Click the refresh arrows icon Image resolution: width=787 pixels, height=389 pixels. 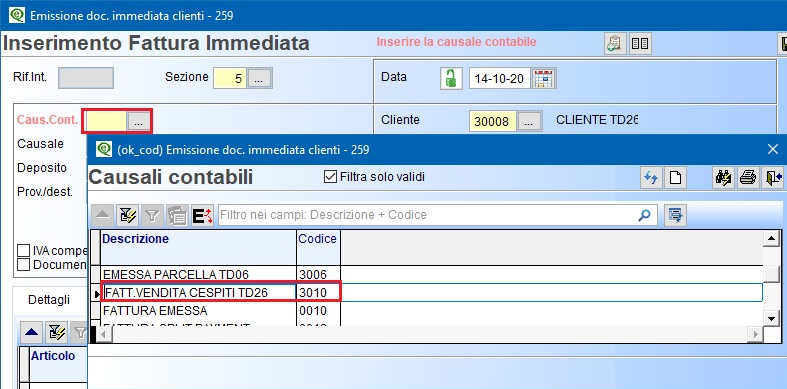pos(651,178)
